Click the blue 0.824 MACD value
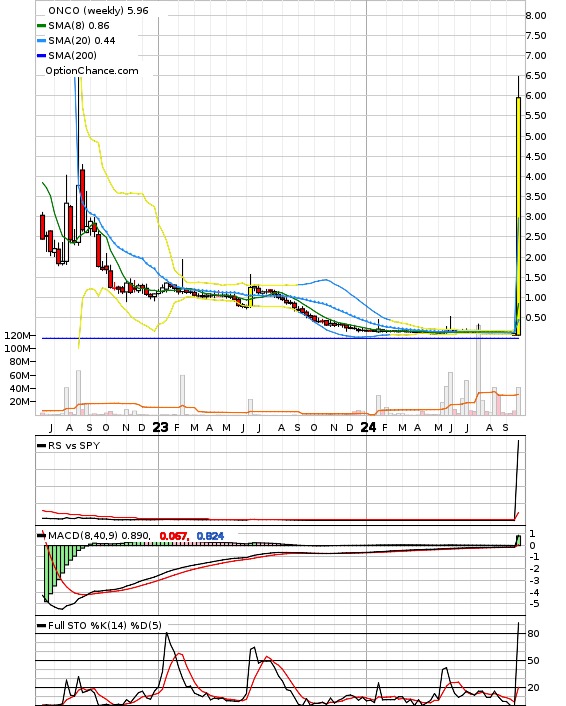The height and width of the screenshot is (706, 566). click(210, 536)
